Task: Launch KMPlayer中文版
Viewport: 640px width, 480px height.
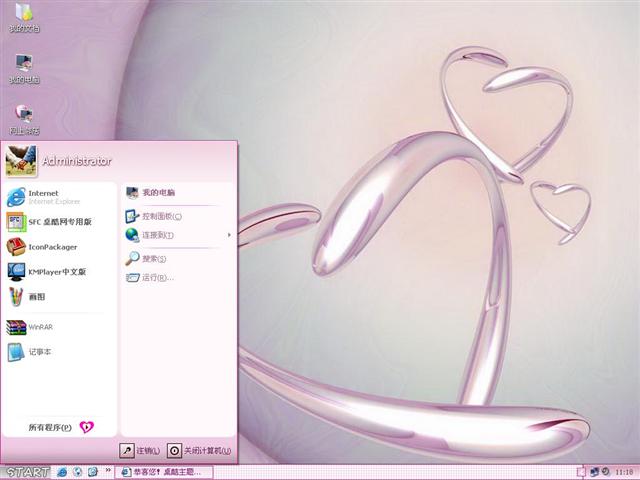Action: (x=56, y=272)
